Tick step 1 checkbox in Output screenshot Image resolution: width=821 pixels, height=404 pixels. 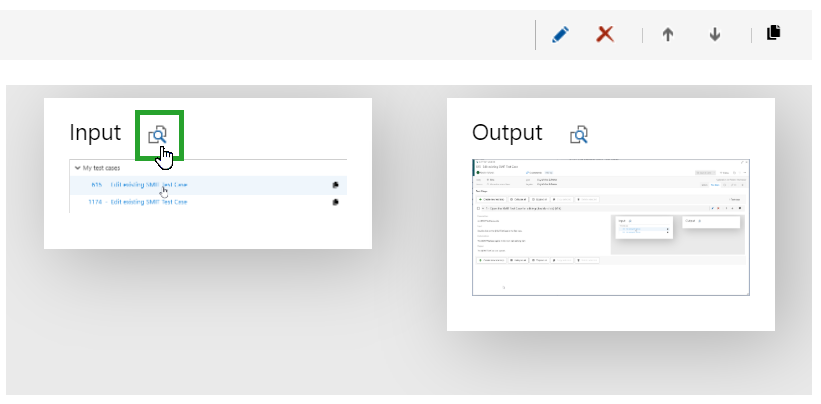478,208
